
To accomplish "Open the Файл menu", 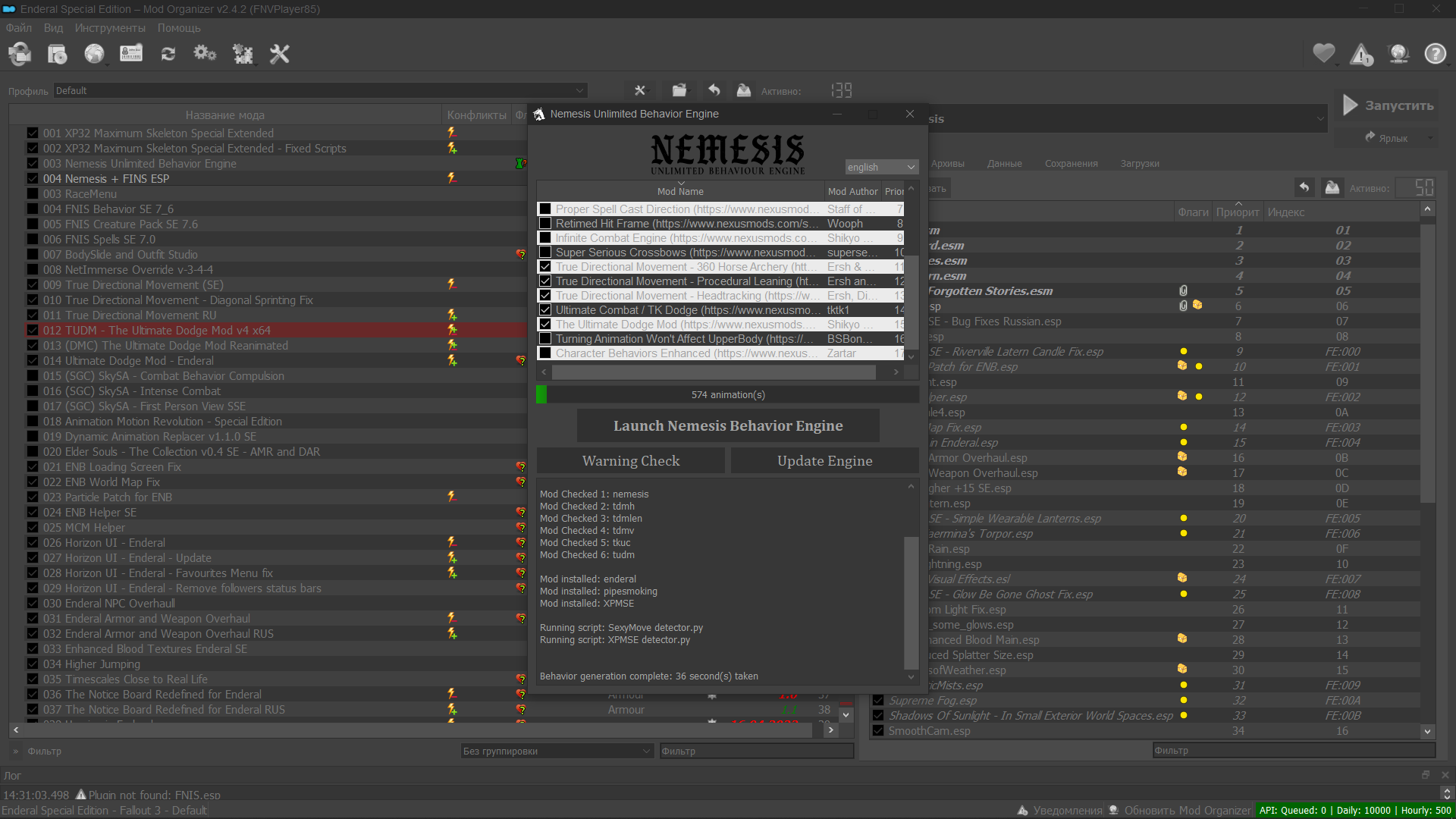I will coord(19,27).
